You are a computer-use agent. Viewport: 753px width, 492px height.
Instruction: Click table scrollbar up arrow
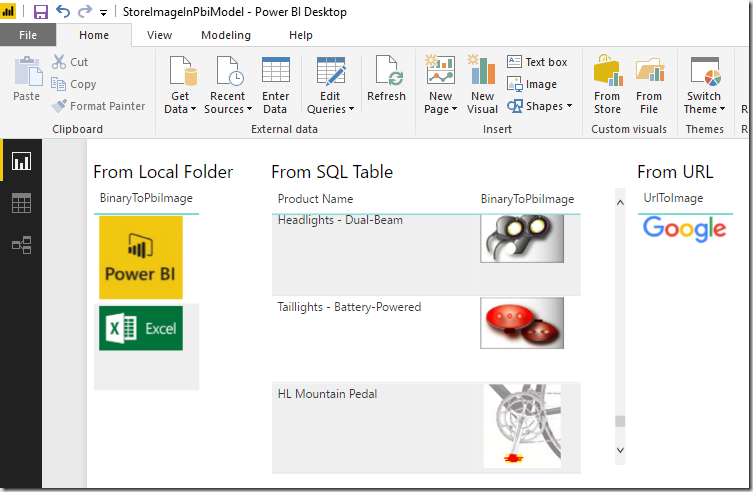click(620, 203)
